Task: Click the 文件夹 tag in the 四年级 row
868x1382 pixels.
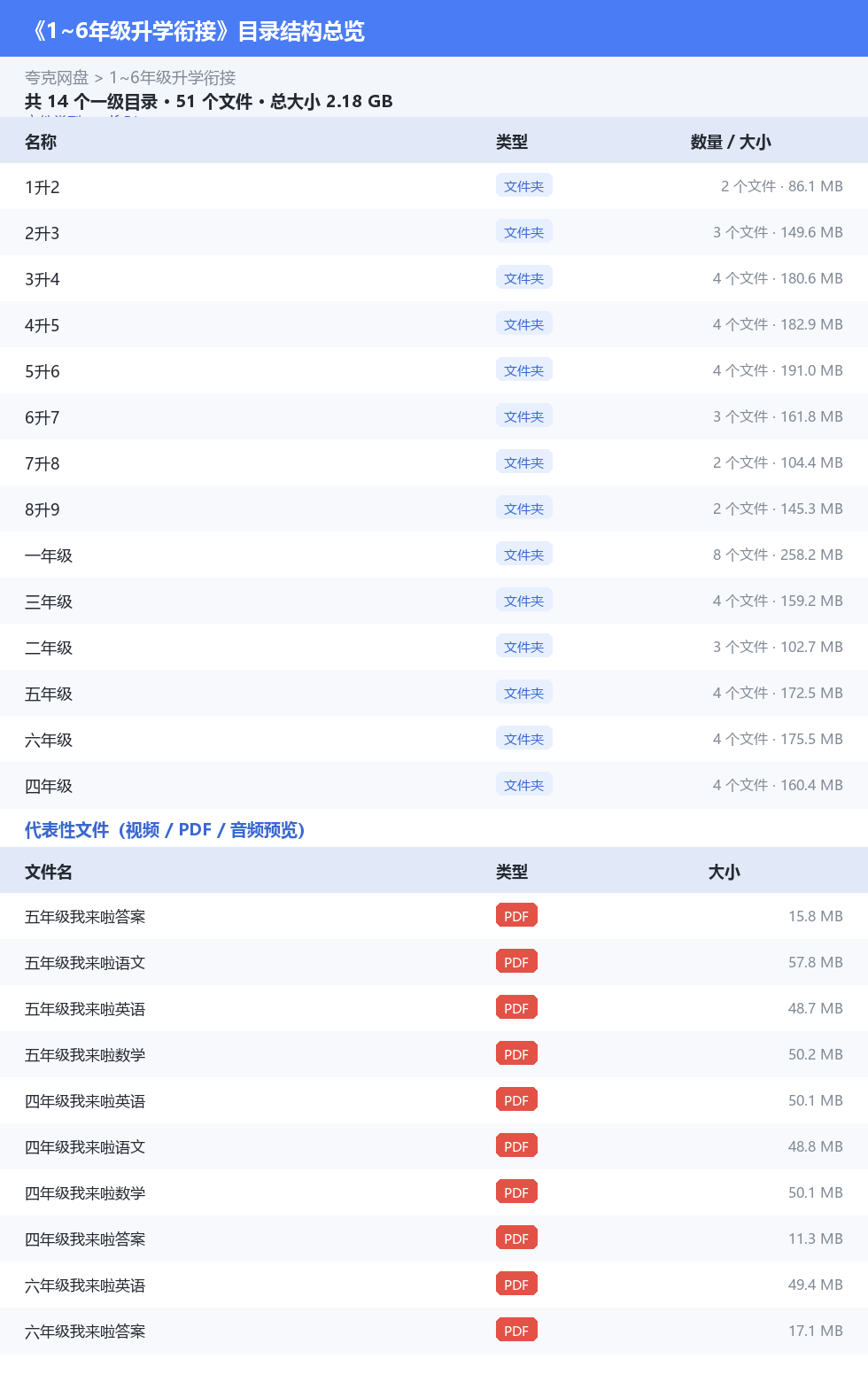Action: pos(524,784)
